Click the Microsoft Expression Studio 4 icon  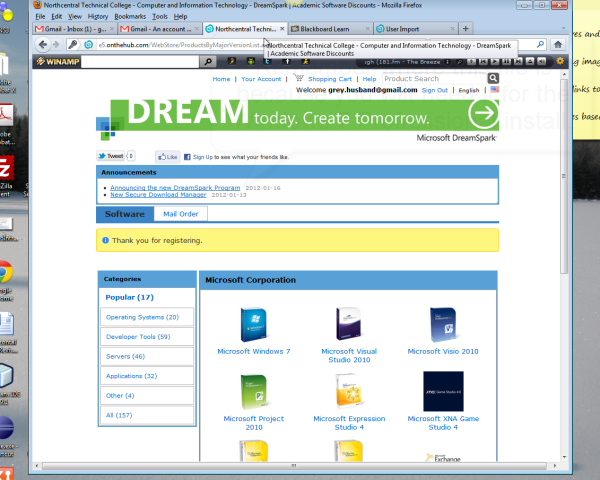pyautogui.click(x=348, y=392)
